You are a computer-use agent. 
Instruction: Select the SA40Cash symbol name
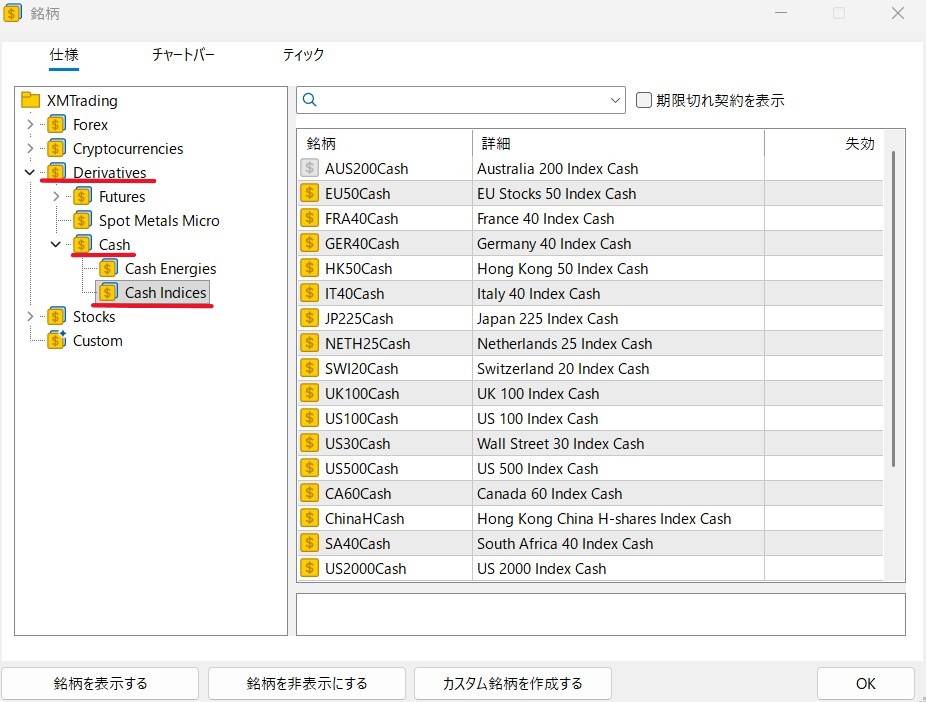pyautogui.click(x=357, y=544)
